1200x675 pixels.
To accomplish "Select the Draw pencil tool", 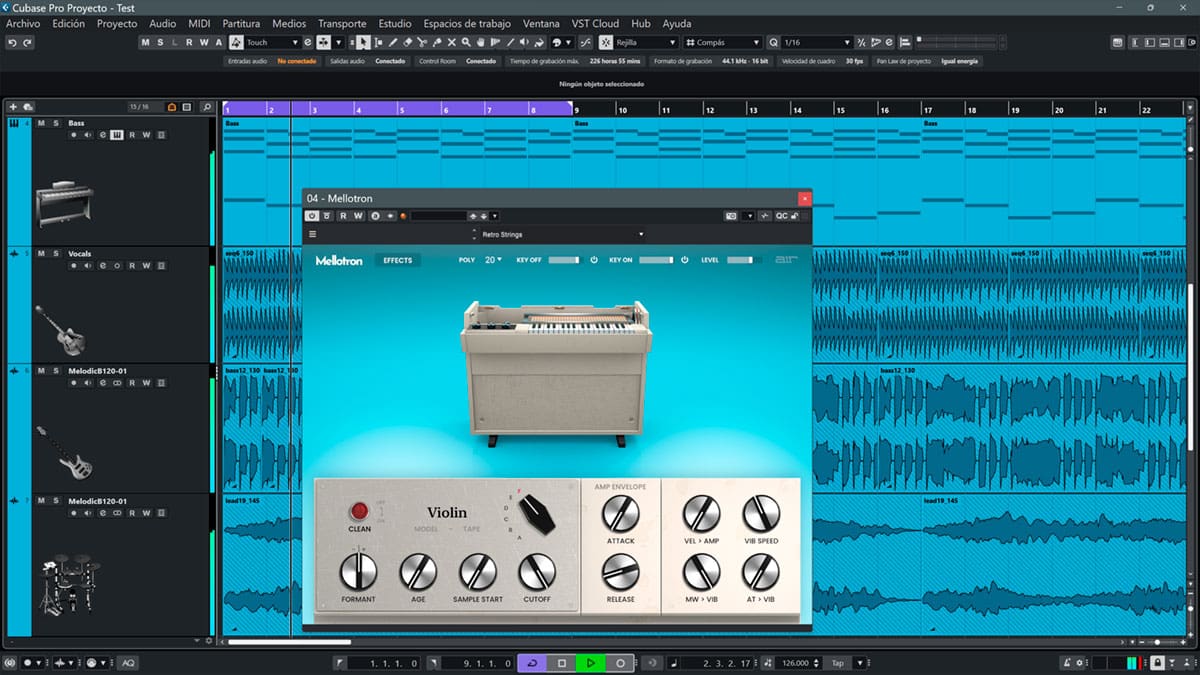I will (x=393, y=43).
